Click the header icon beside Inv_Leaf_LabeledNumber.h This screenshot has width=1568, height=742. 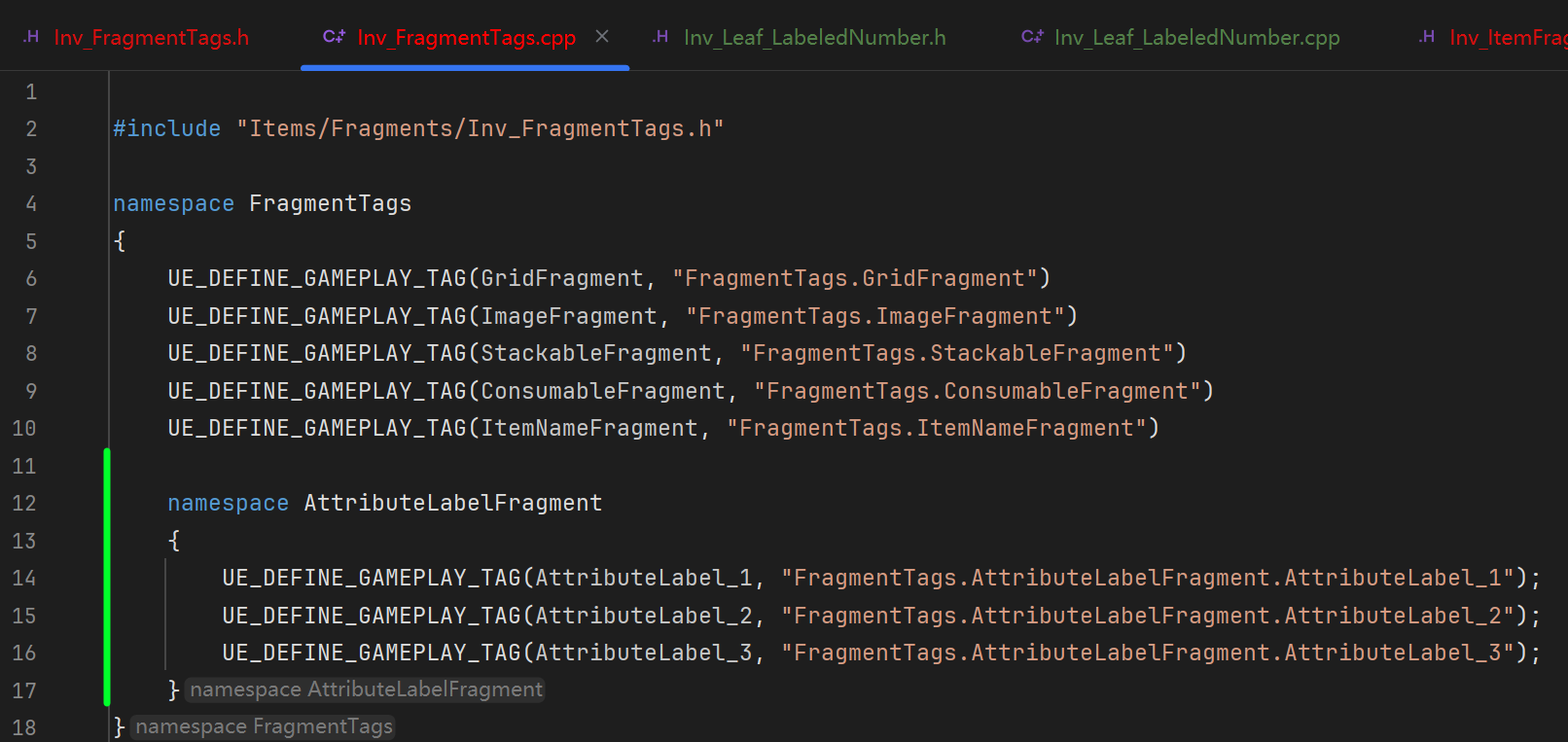[x=660, y=37]
